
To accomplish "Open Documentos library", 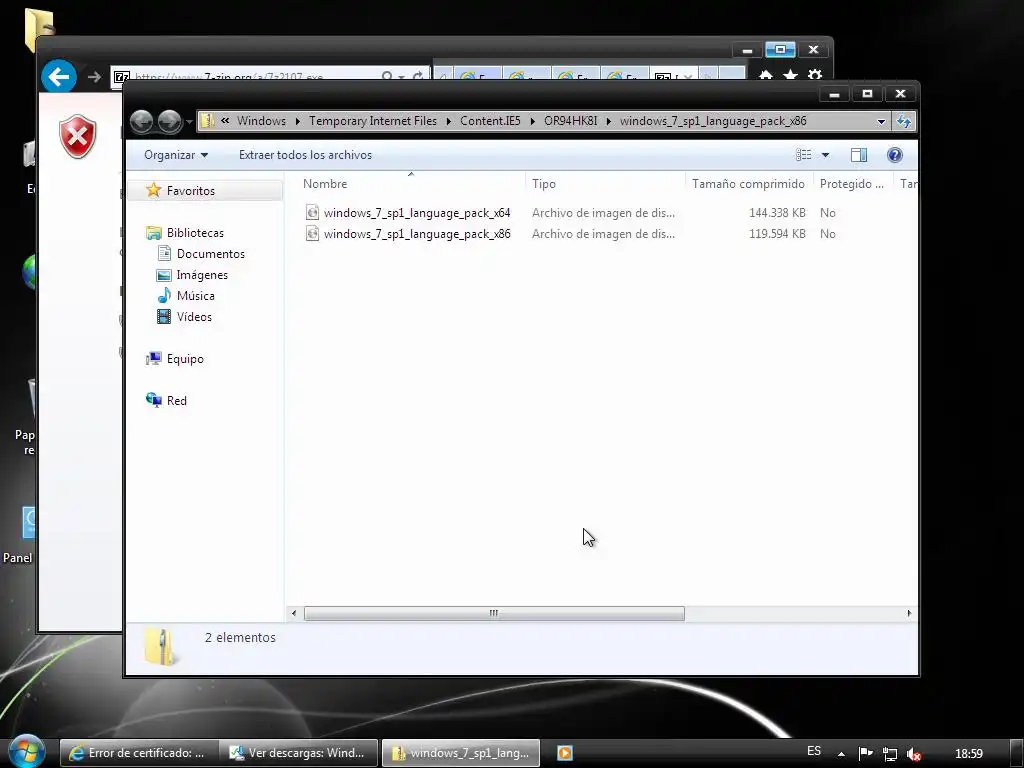I will tap(210, 253).
